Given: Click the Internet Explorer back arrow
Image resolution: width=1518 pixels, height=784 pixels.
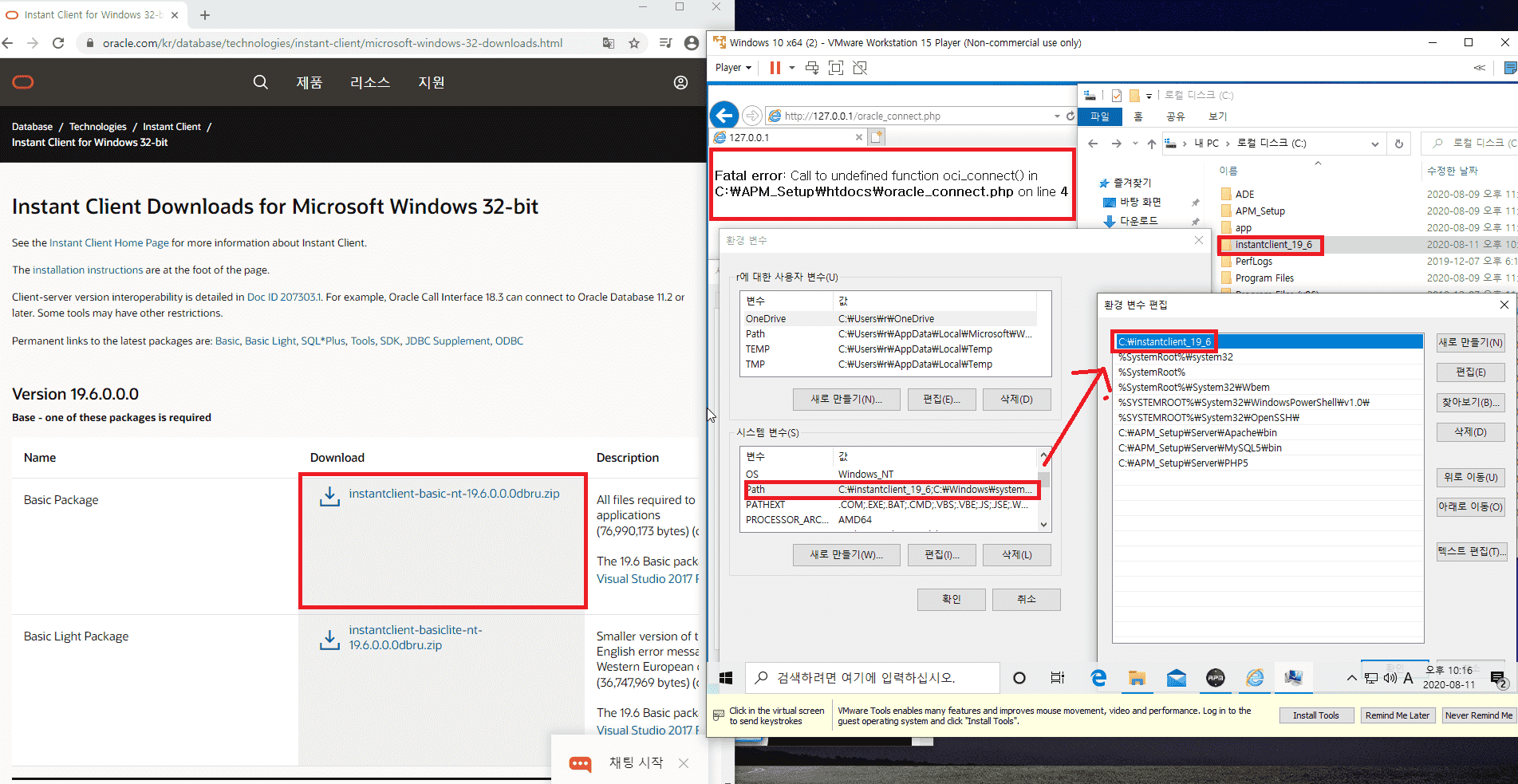Looking at the screenshot, I should (x=724, y=116).
